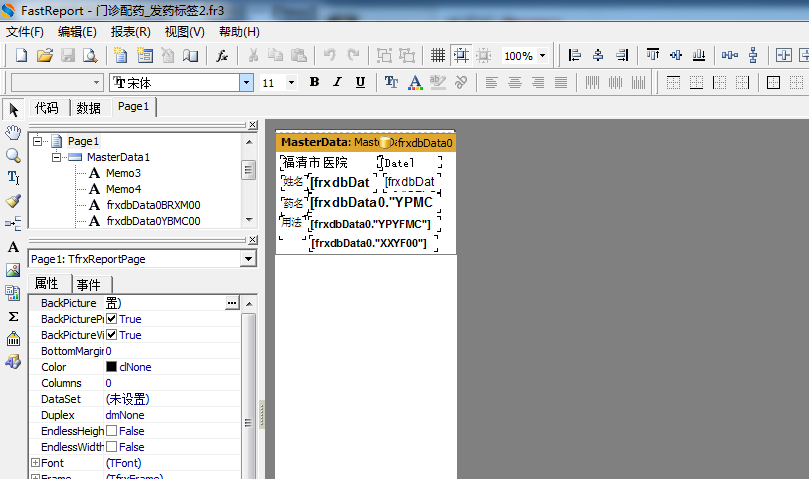This screenshot has width=809, height=479.
Task: Open a report file with the folder icon
Action: coord(45,55)
